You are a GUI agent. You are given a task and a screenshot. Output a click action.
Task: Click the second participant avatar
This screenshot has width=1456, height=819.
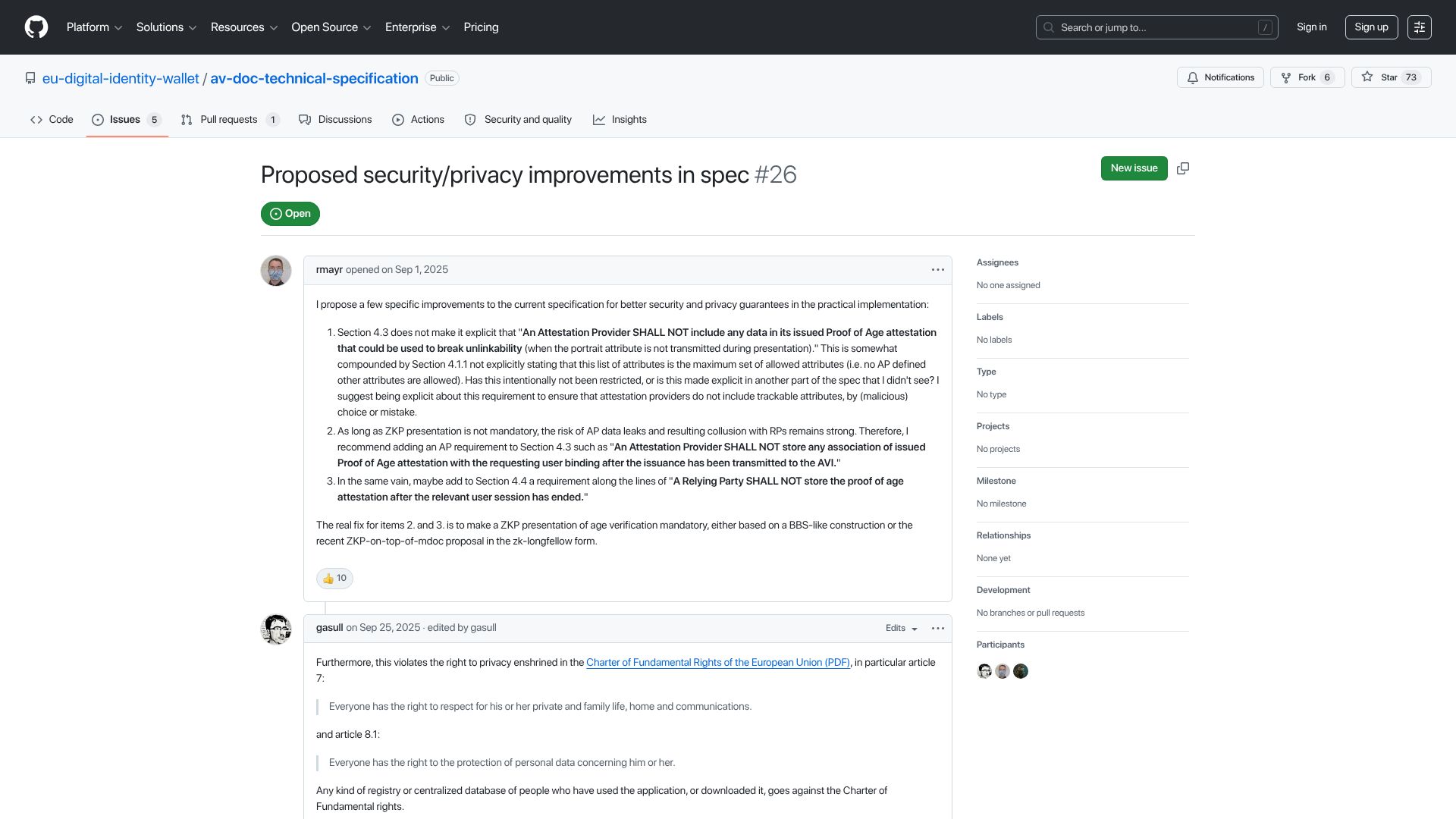click(1003, 671)
